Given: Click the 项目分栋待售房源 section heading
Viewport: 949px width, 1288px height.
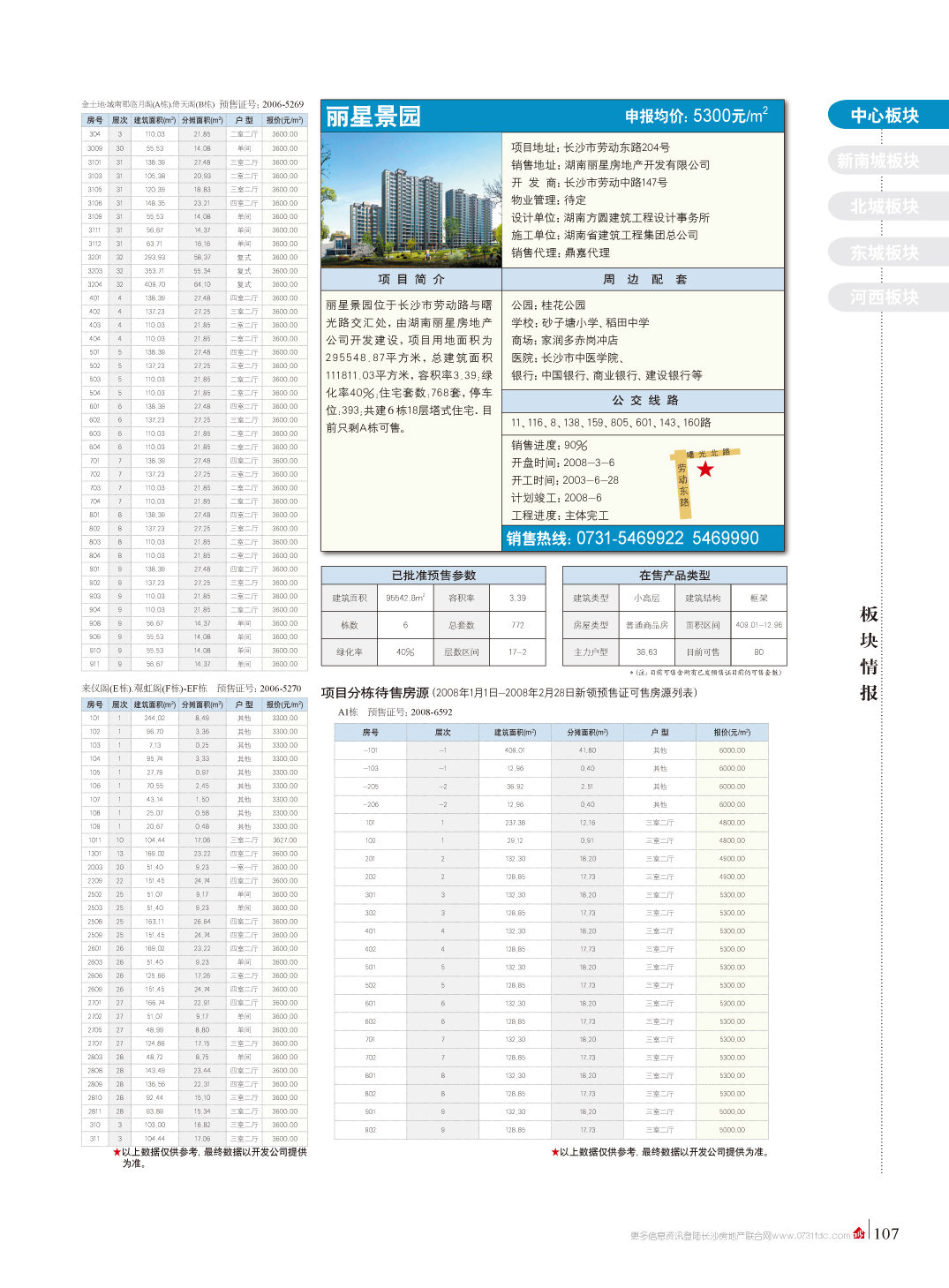Looking at the screenshot, I should (x=375, y=693).
